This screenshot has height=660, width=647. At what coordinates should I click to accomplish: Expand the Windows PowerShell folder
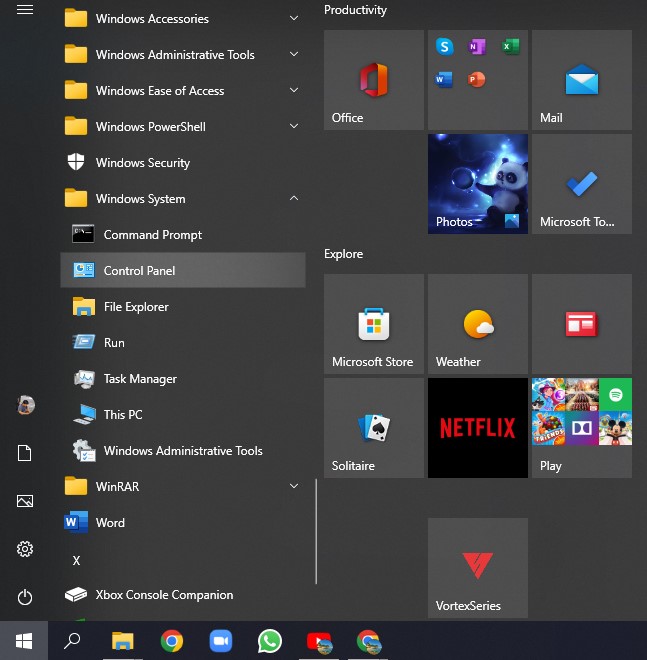tap(183, 126)
